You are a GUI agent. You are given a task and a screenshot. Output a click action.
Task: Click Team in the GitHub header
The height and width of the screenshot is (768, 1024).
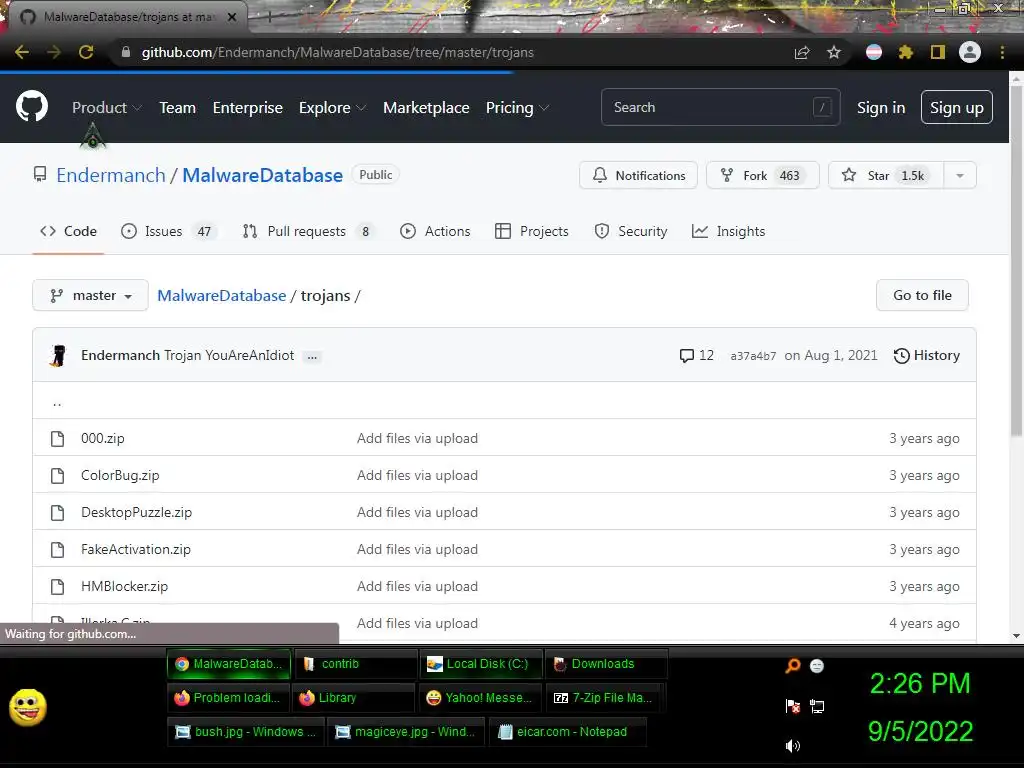pyautogui.click(x=178, y=108)
